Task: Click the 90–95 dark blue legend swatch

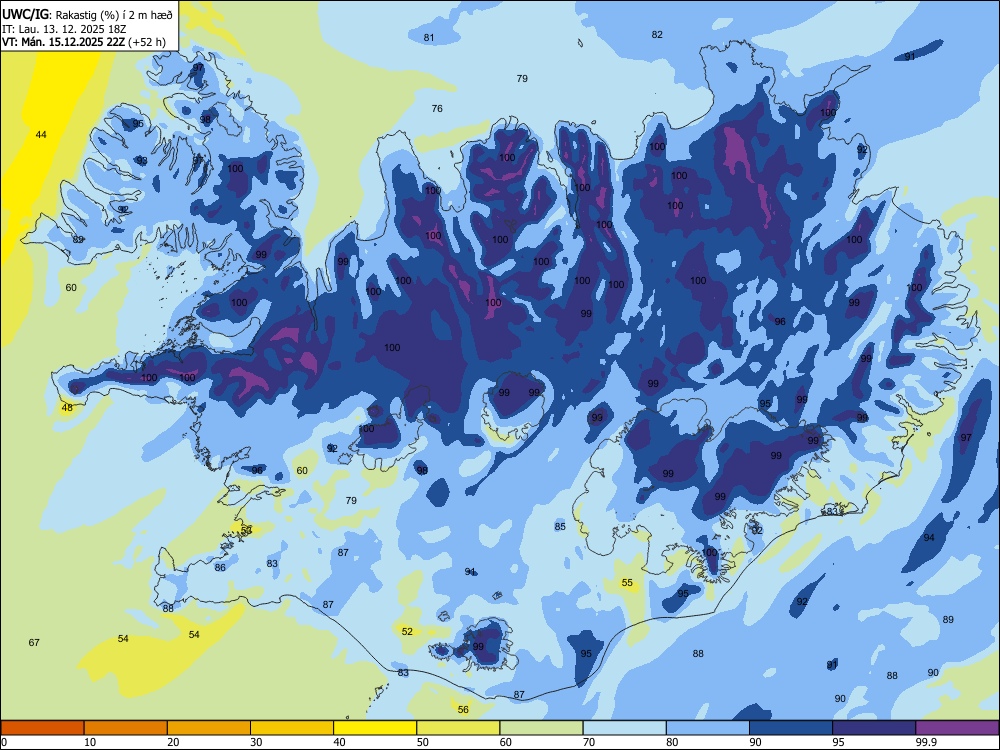Action: (791, 728)
